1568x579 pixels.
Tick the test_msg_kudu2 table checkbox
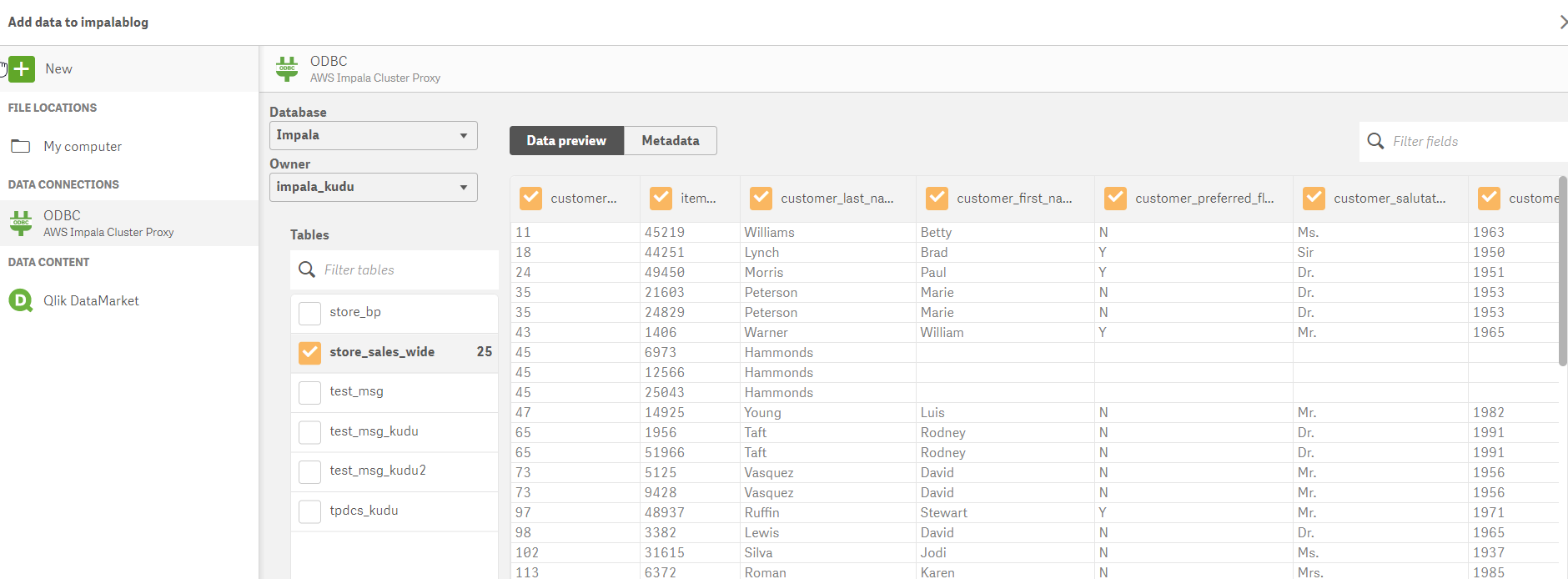point(310,471)
